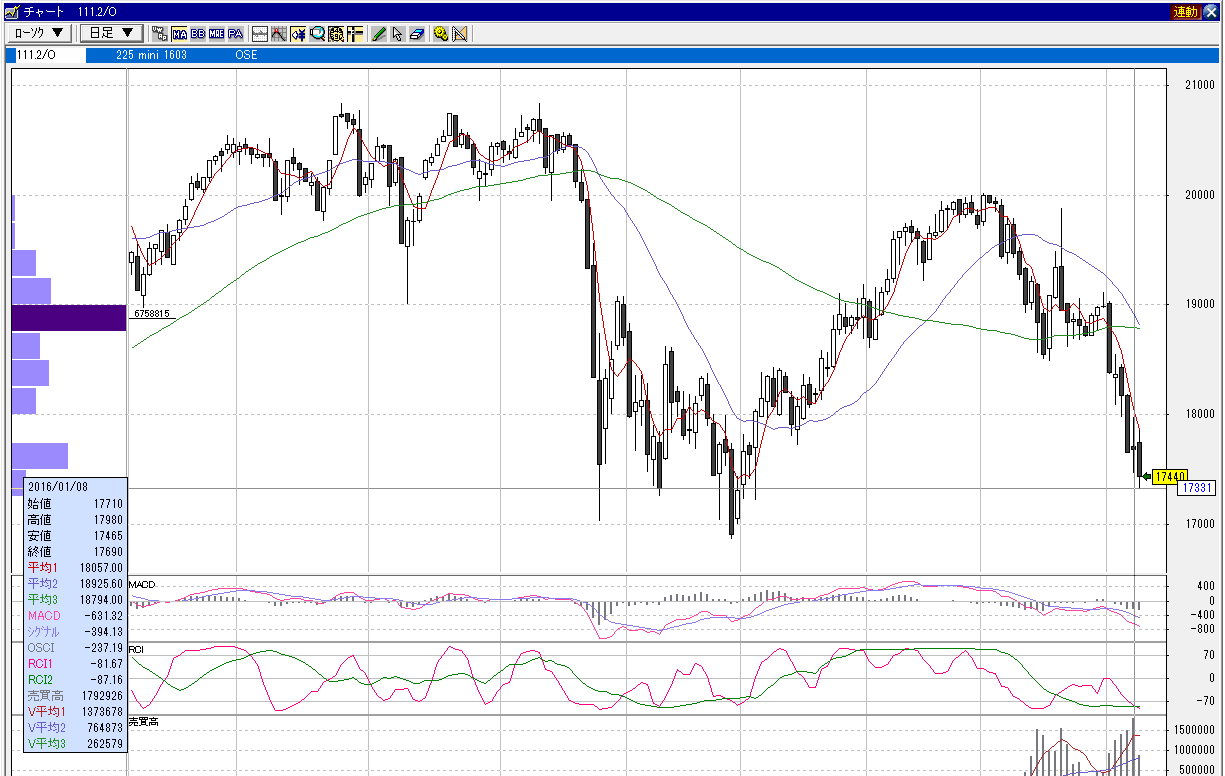This screenshot has width=1225, height=776.
Task: Click the 終値 17690 row
Action: point(75,551)
